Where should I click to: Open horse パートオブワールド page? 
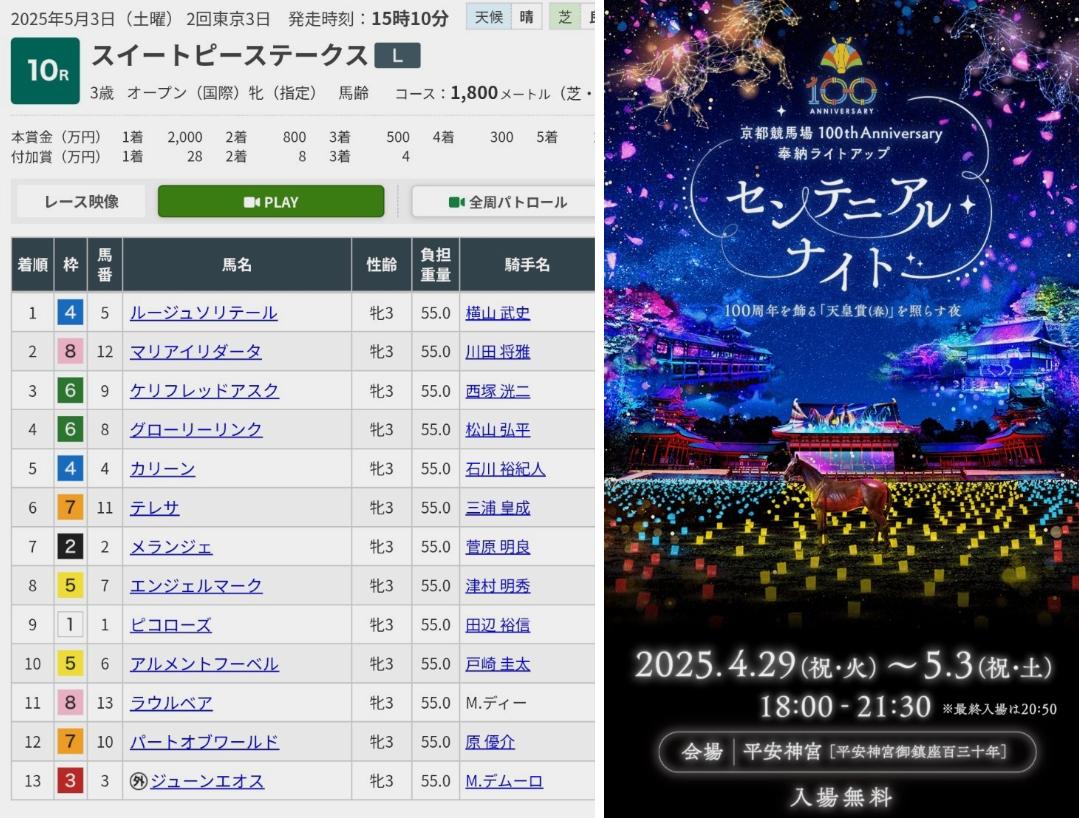click(x=204, y=742)
